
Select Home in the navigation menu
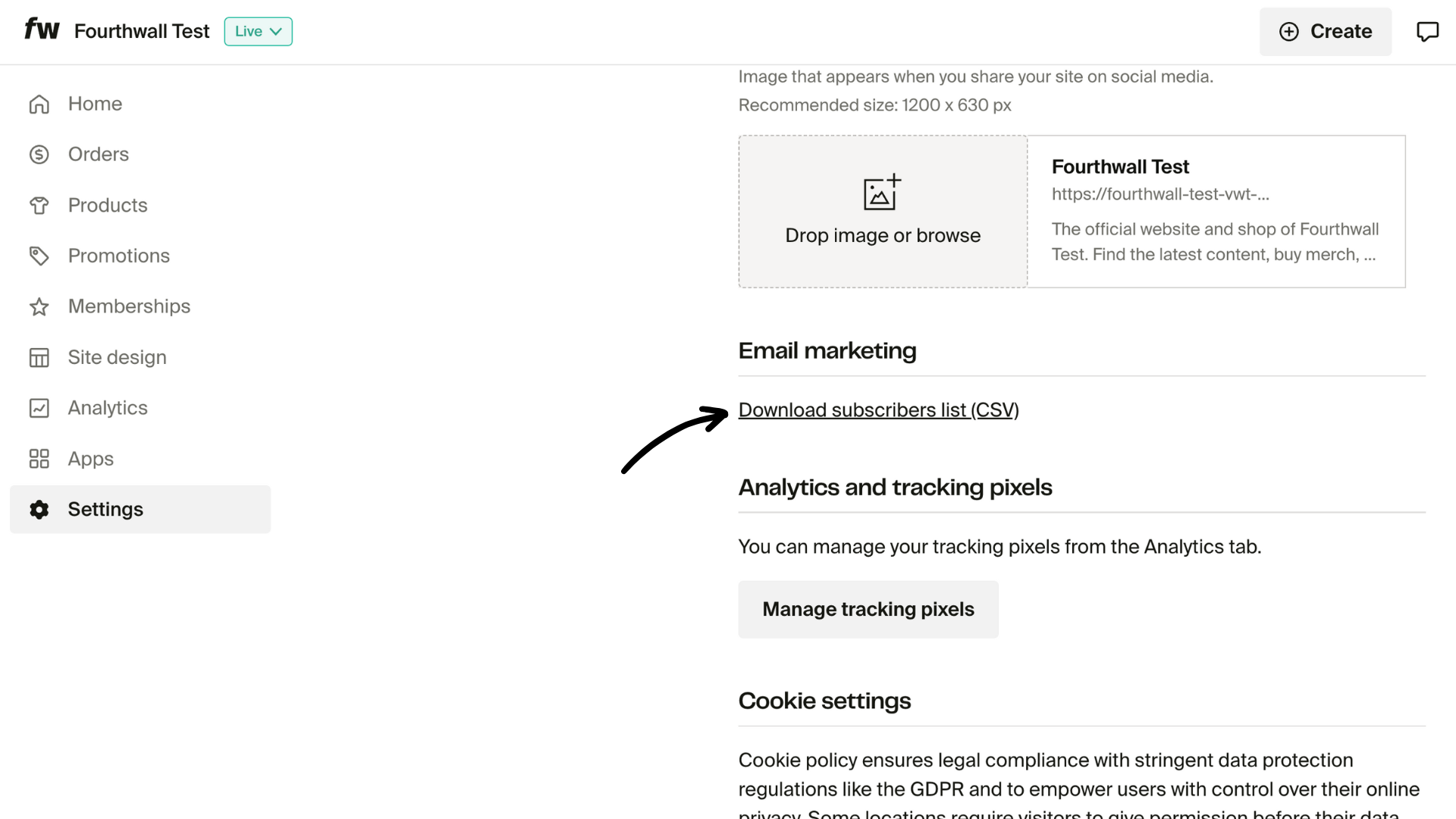[95, 103]
